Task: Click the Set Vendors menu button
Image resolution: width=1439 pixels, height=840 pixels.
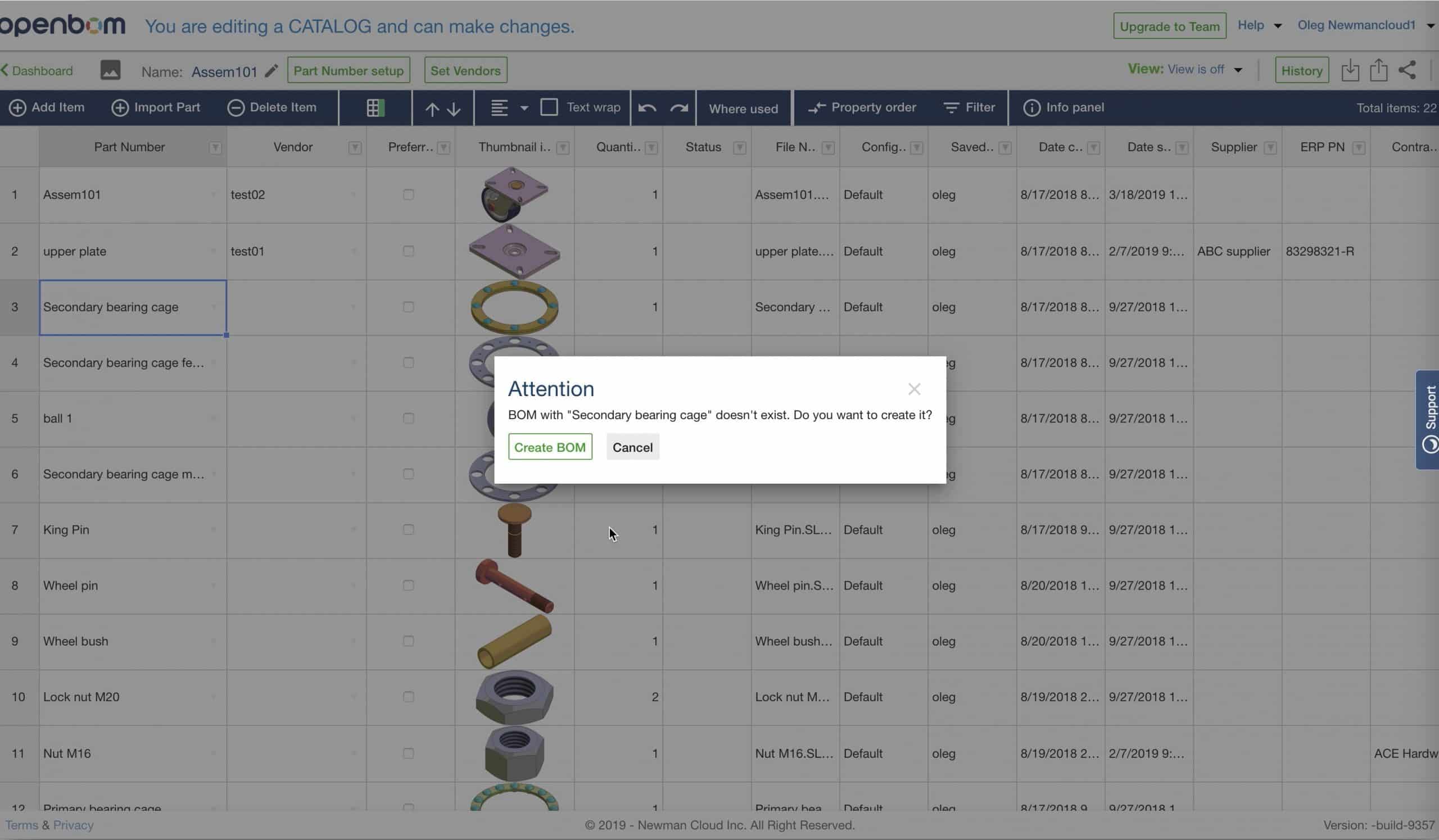Action: tap(464, 70)
